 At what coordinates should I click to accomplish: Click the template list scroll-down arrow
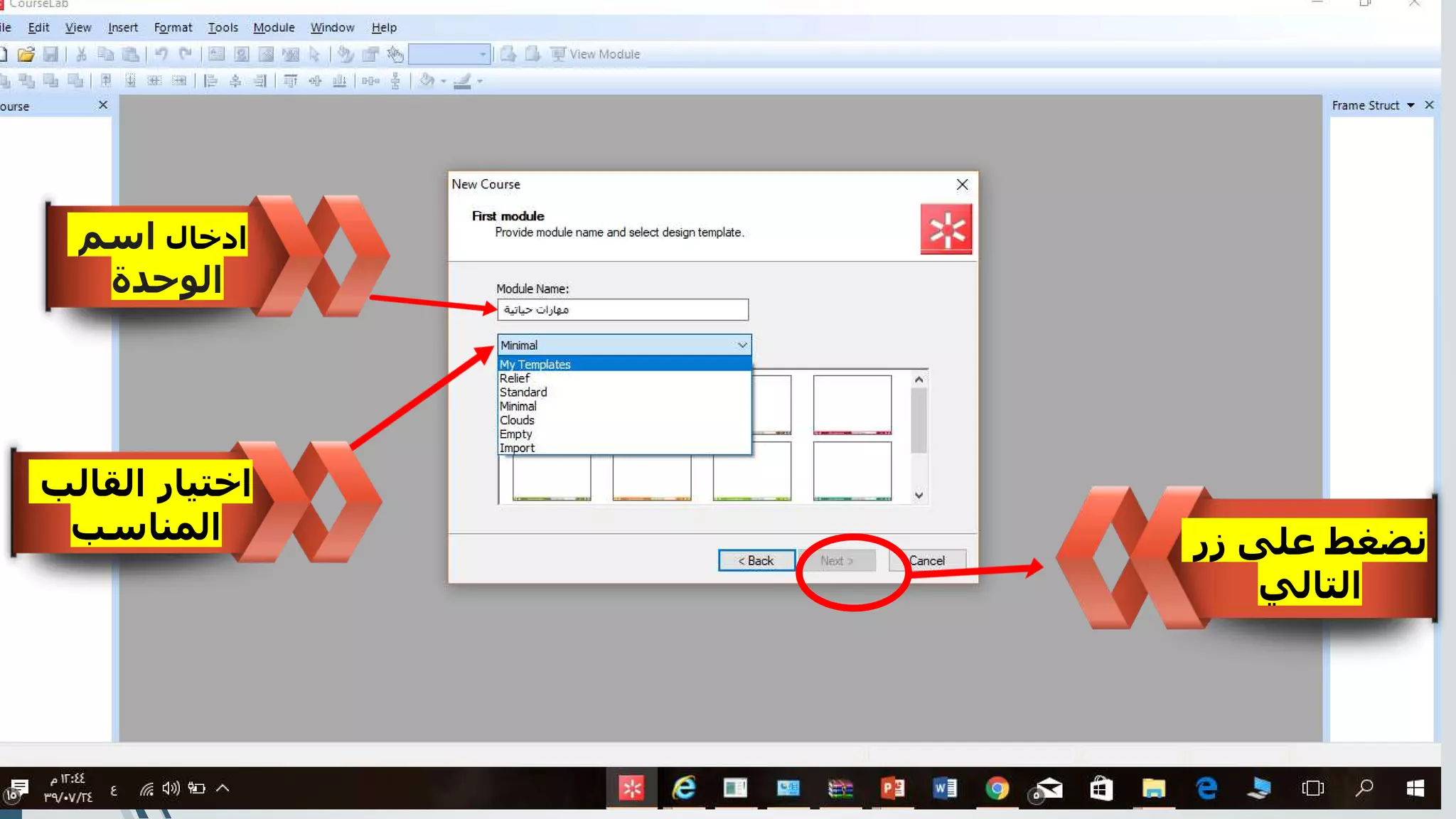(x=919, y=496)
